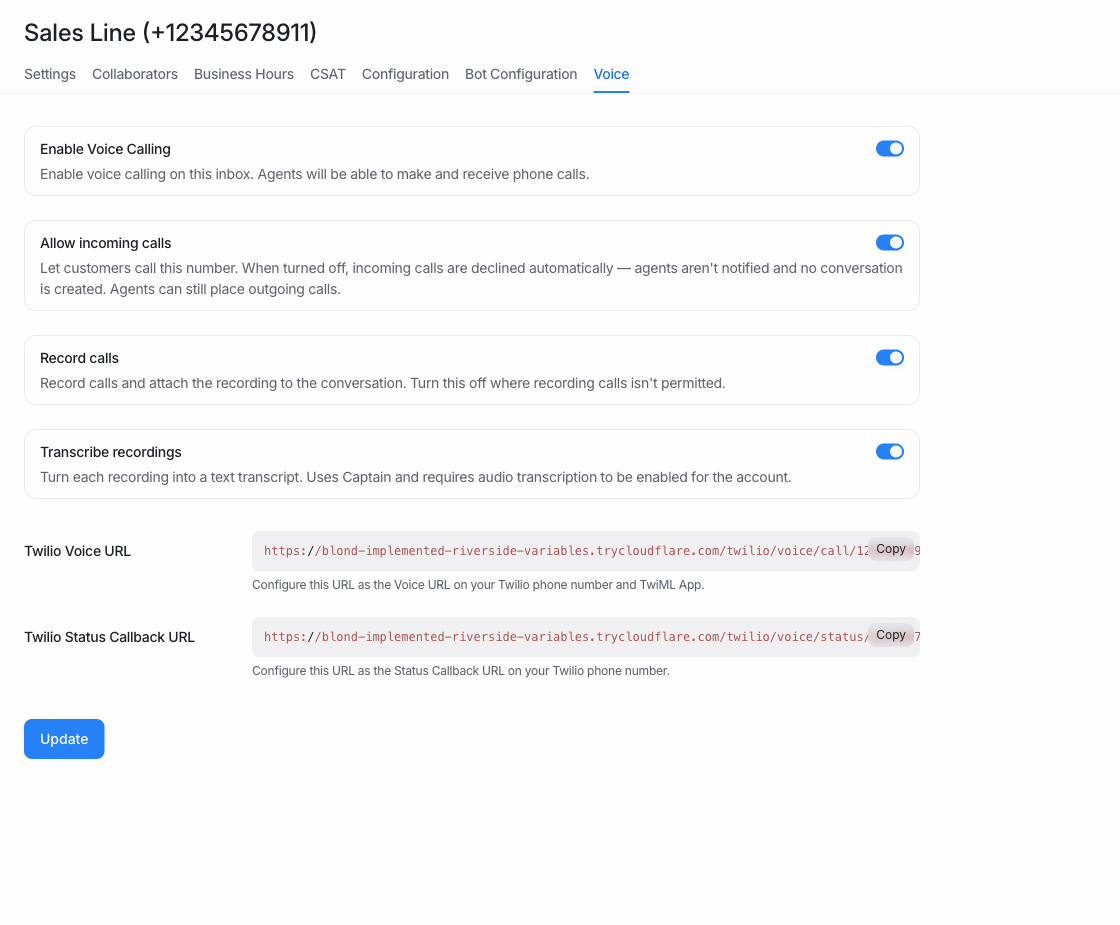This screenshot has height=925, width=1120.
Task: Toggle the Transcribe recordings switch
Action: [x=889, y=451]
